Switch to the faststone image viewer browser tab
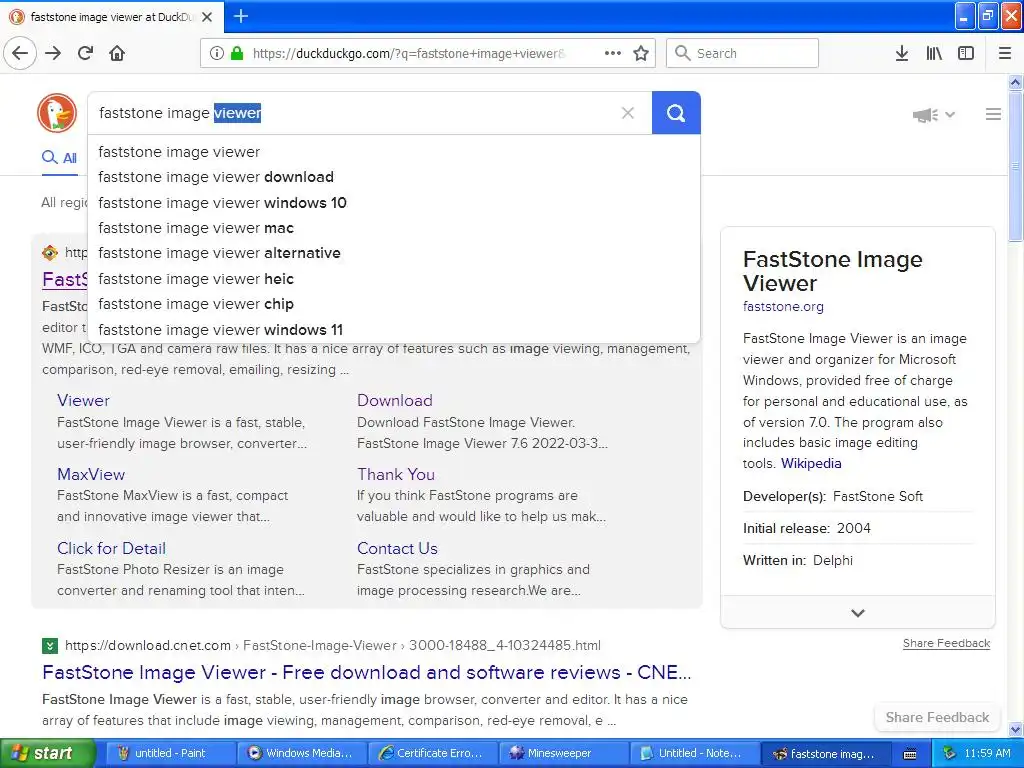This screenshot has width=1024, height=768. 112,17
